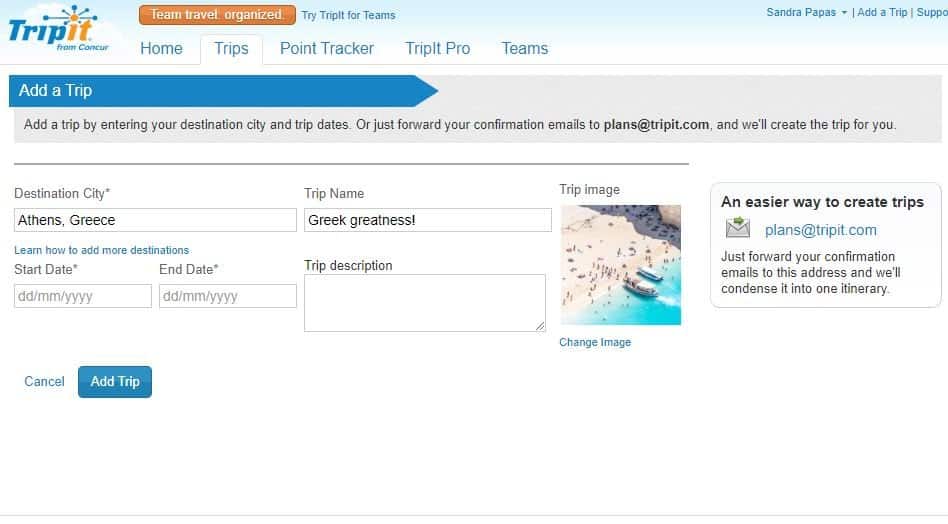The width and height of the screenshot is (948, 524).
Task: Open the Trips tab
Action: point(231,48)
